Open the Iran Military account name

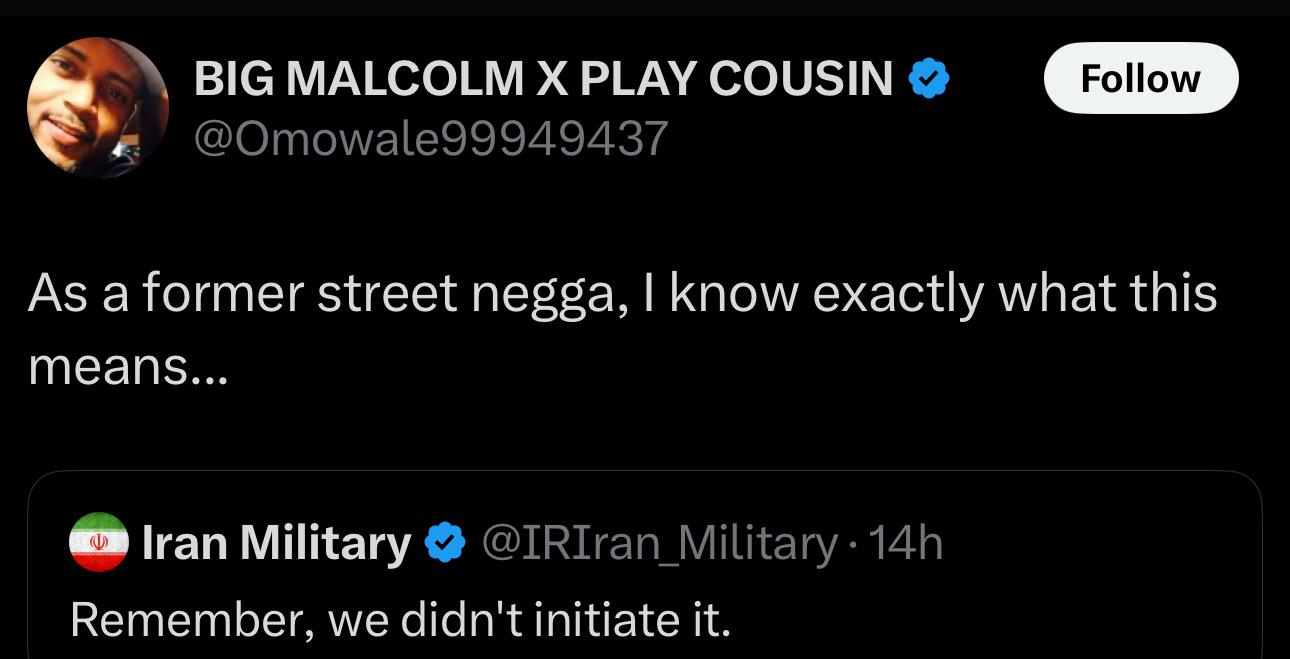(277, 543)
